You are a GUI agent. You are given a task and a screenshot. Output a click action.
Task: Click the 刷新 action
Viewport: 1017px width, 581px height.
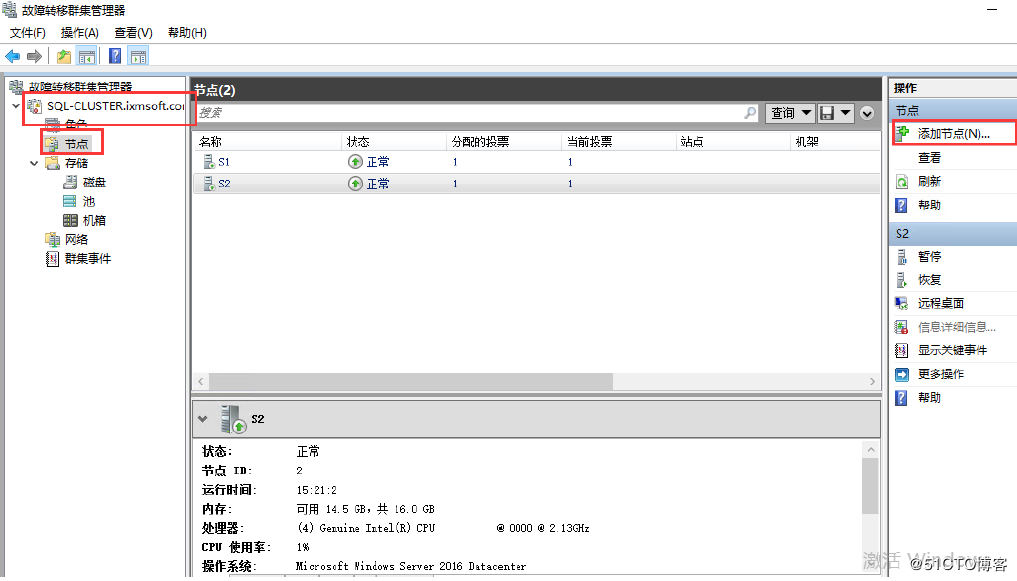929,182
